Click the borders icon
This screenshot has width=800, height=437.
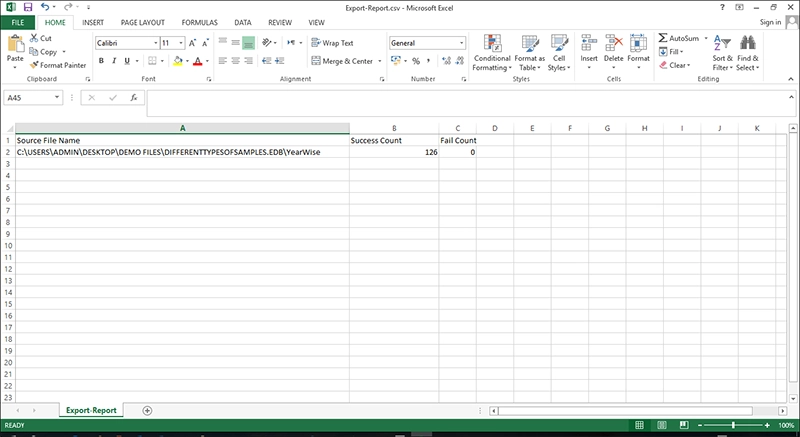click(x=153, y=61)
